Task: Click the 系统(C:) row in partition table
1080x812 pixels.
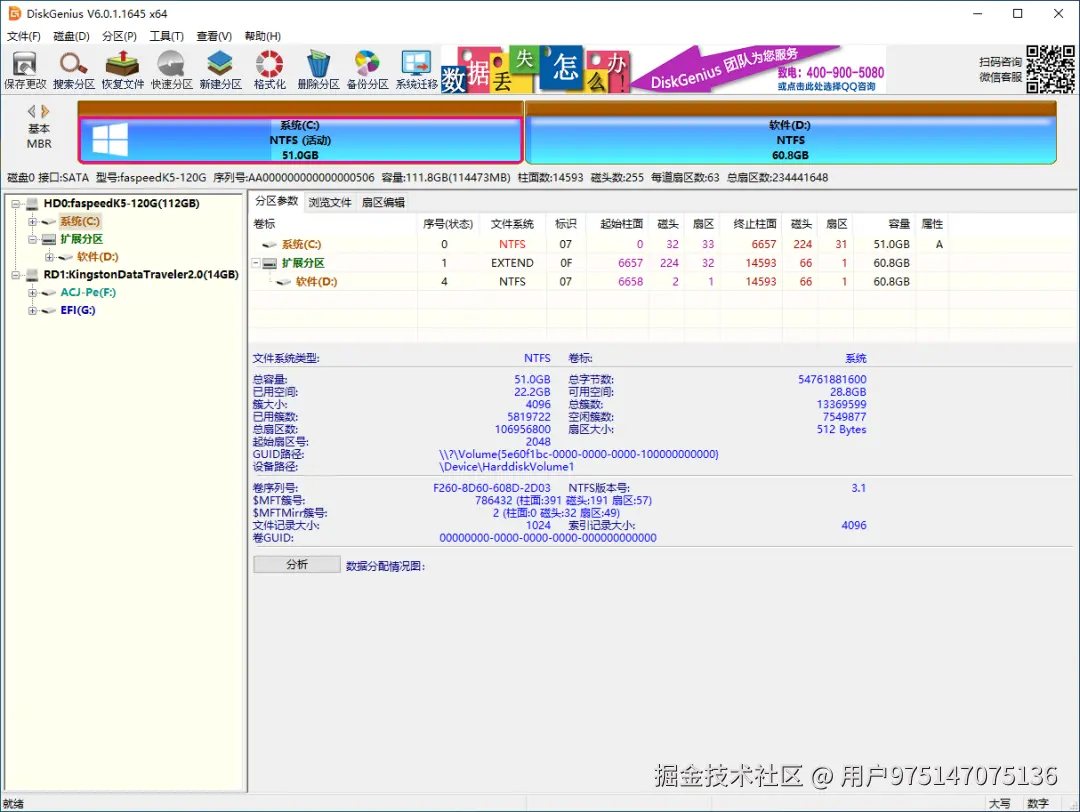Action: pyautogui.click(x=661, y=244)
